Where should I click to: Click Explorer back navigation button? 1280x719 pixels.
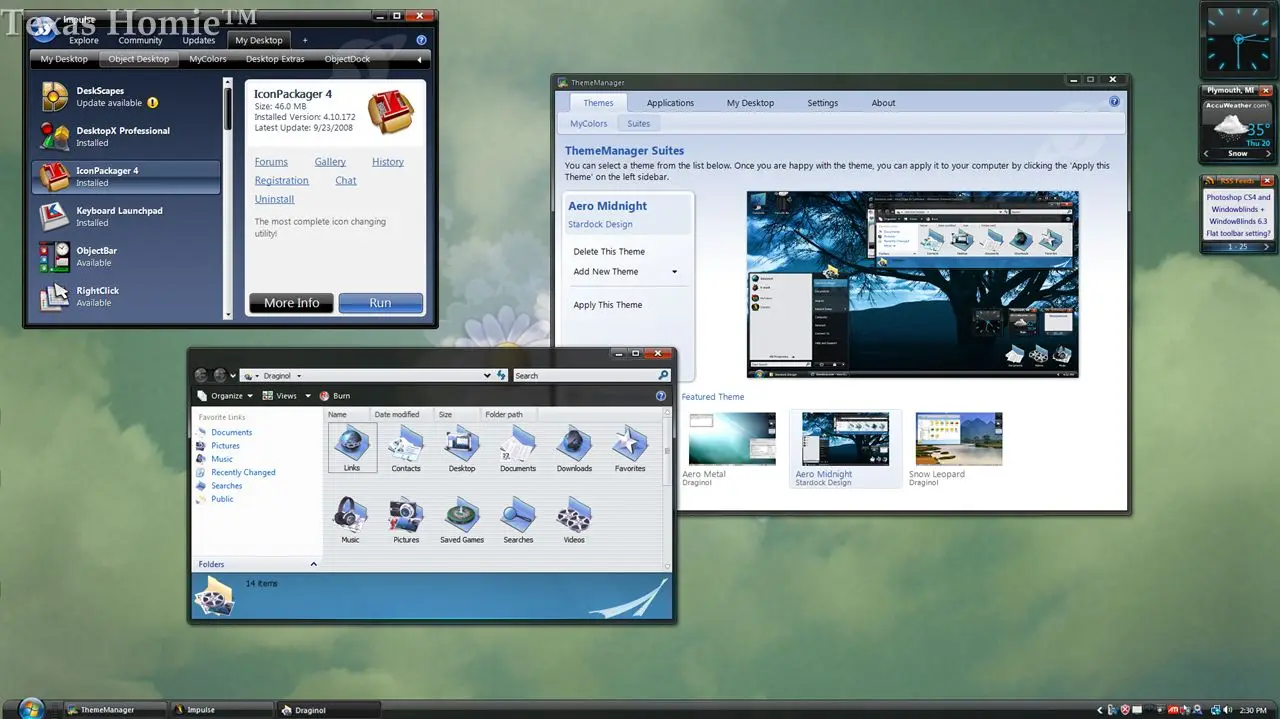(x=202, y=375)
